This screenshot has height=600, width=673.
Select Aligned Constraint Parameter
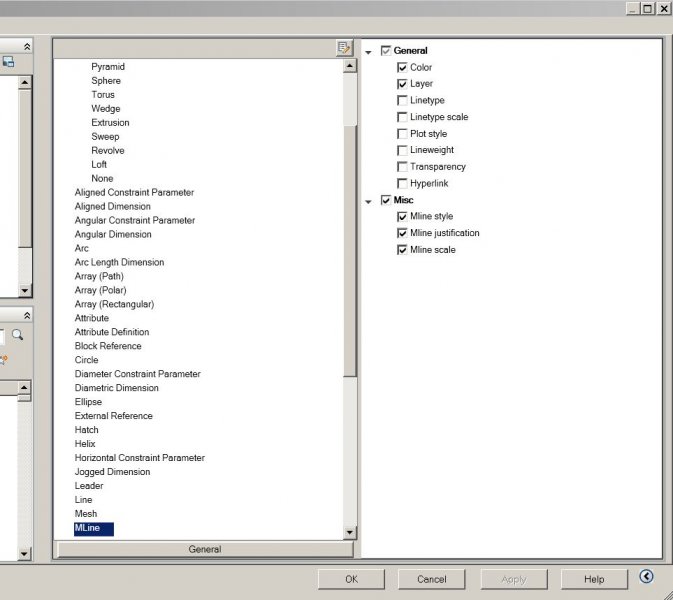pyautogui.click(x=134, y=192)
